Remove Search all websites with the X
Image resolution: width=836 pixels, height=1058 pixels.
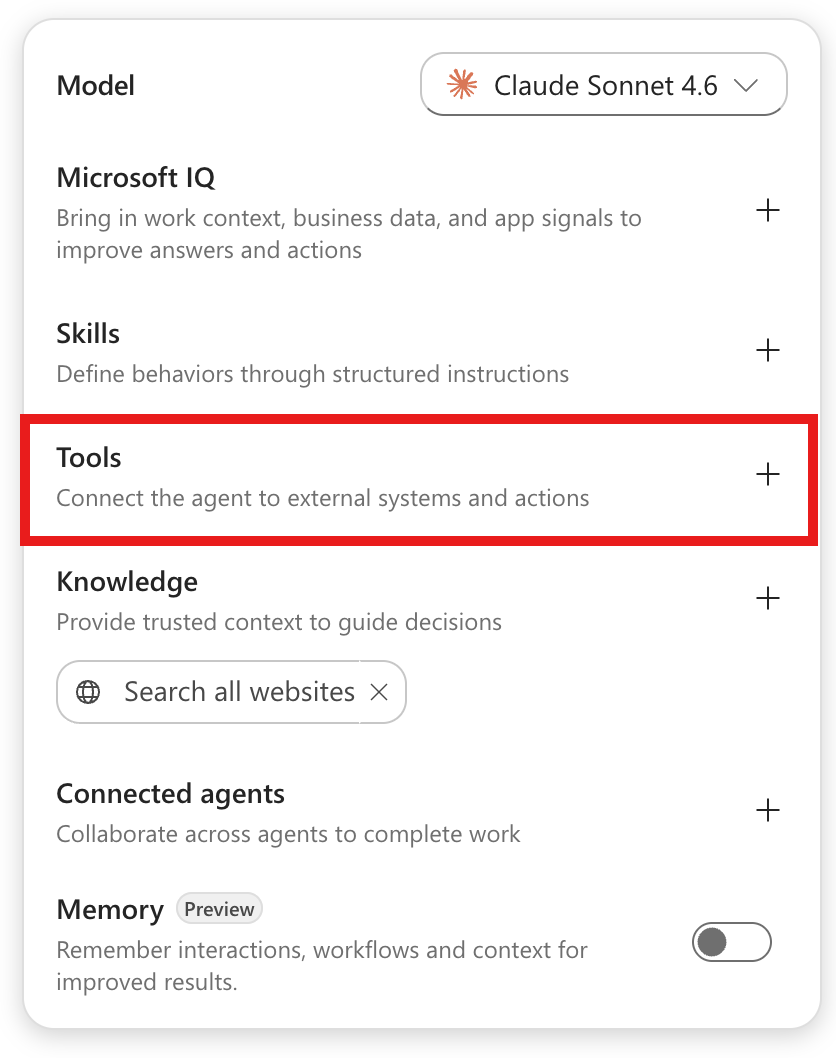click(x=379, y=692)
